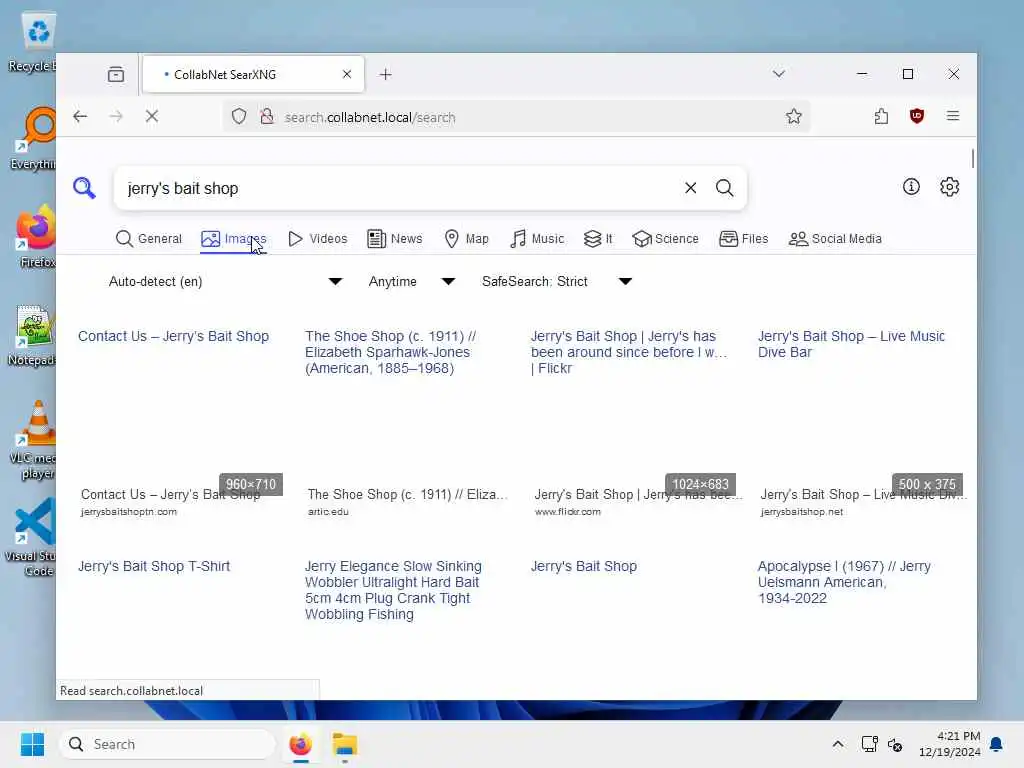Screen dimensions: 1024x768
Task: Open recent browsing tab view
Action: point(116,74)
